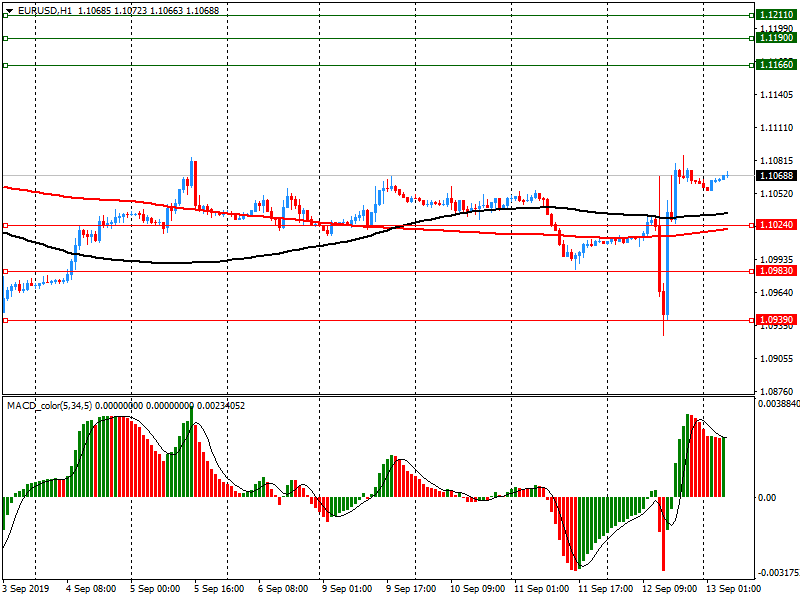This screenshot has height=600, width=800.
Task: Click the 1.08760 price scale value
Action: [777, 391]
